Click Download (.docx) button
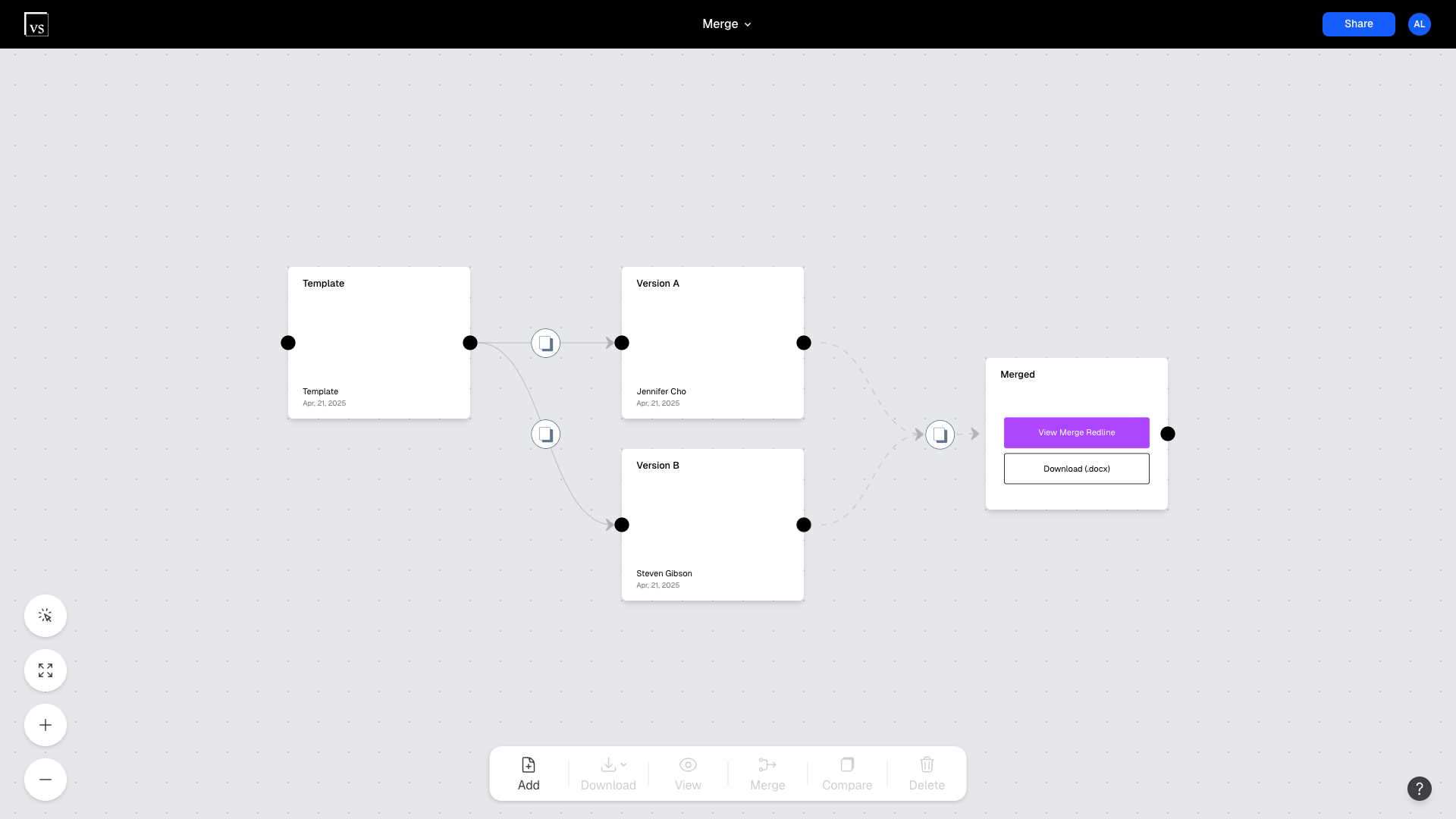 tap(1076, 469)
